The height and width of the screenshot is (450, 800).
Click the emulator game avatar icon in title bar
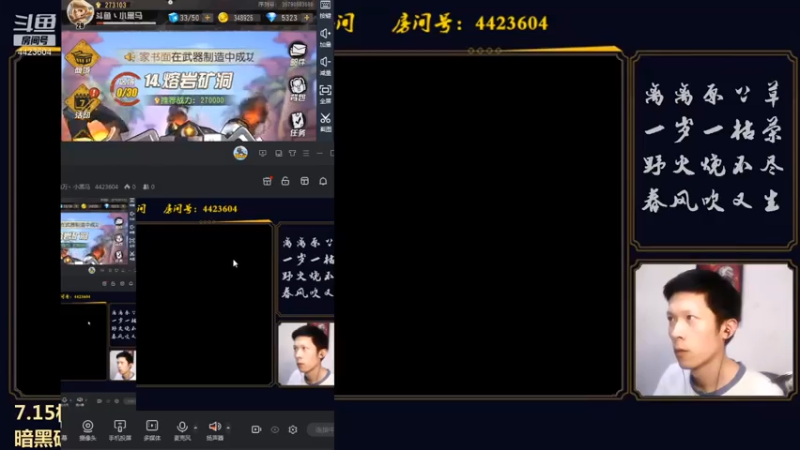tap(240, 153)
